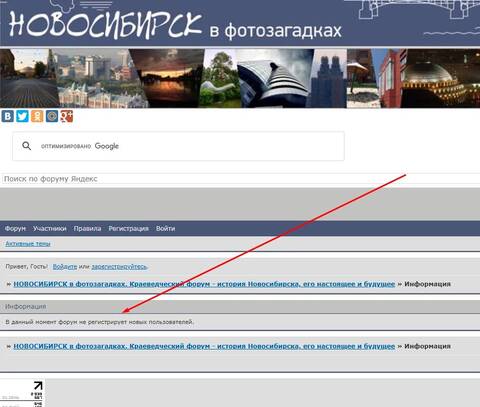Click the 'зарегистрируйтесь' link
This screenshot has height=407, width=480.
click(119, 267)
